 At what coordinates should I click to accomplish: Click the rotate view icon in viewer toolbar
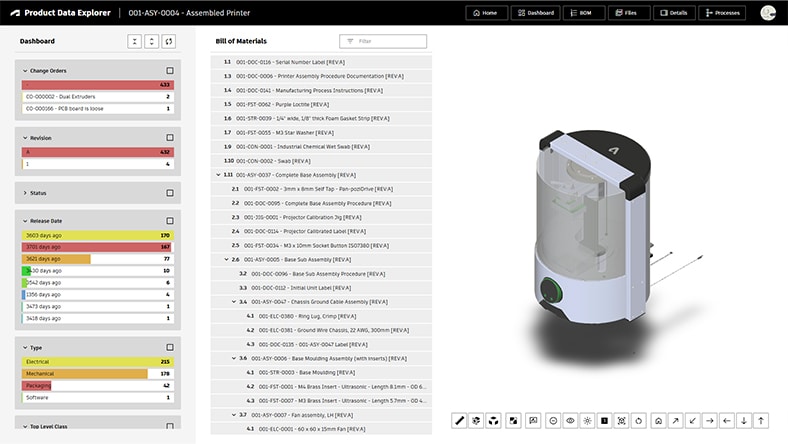point(639,421)
